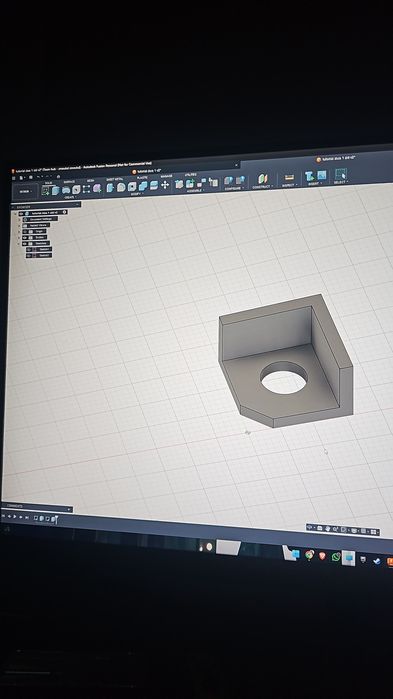Expand the Bodies folder in browser
Screen dimensions: 393x699
[19, 238]
